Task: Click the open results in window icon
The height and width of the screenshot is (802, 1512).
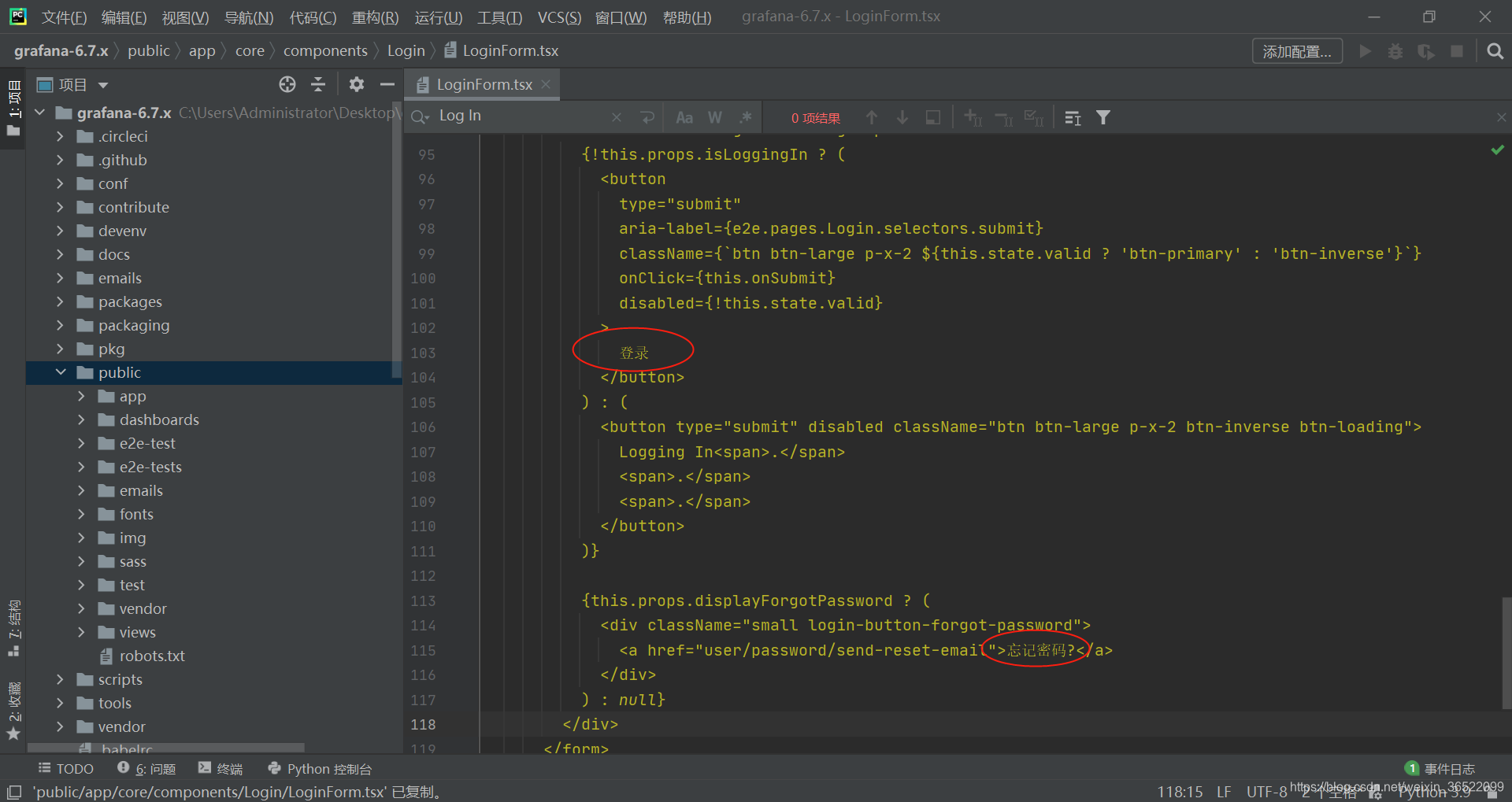Action: [x=933, y=117]
